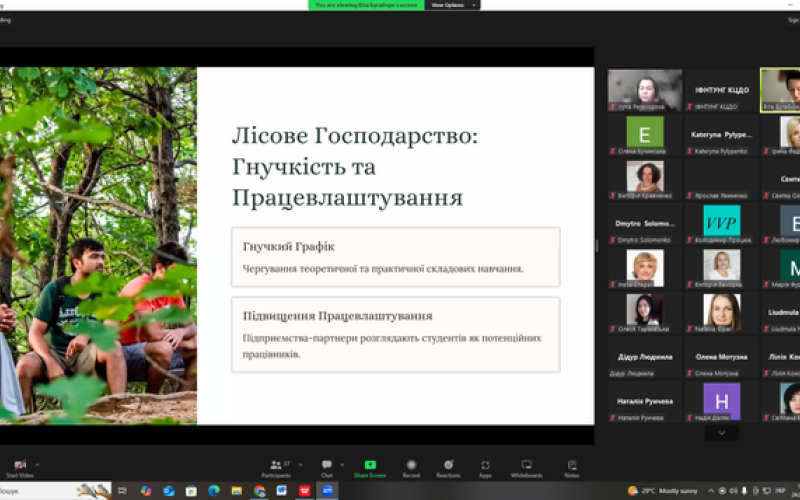Open the volume control in system tray
The width and height of the screenshot is (800, 500).
pos(733,491)
